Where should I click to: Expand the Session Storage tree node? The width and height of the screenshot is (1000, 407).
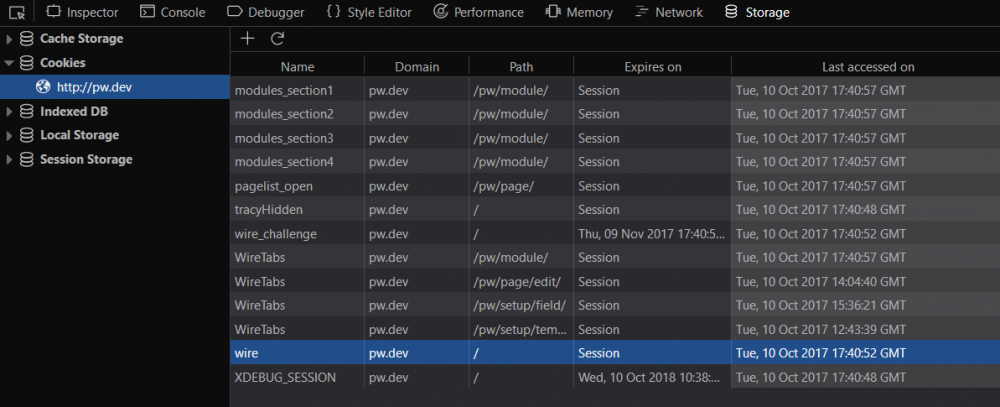(x=10, y=159)
